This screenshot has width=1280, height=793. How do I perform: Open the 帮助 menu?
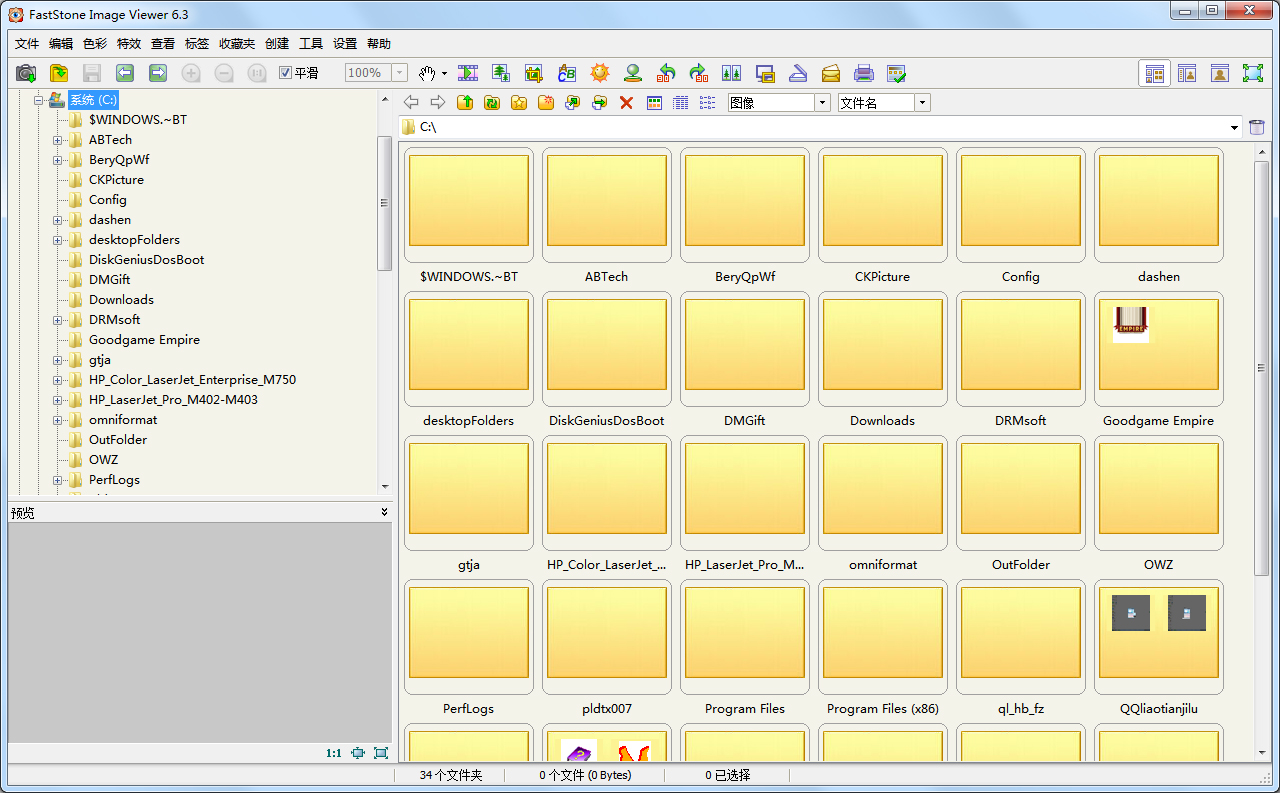(x=379, y=43)
